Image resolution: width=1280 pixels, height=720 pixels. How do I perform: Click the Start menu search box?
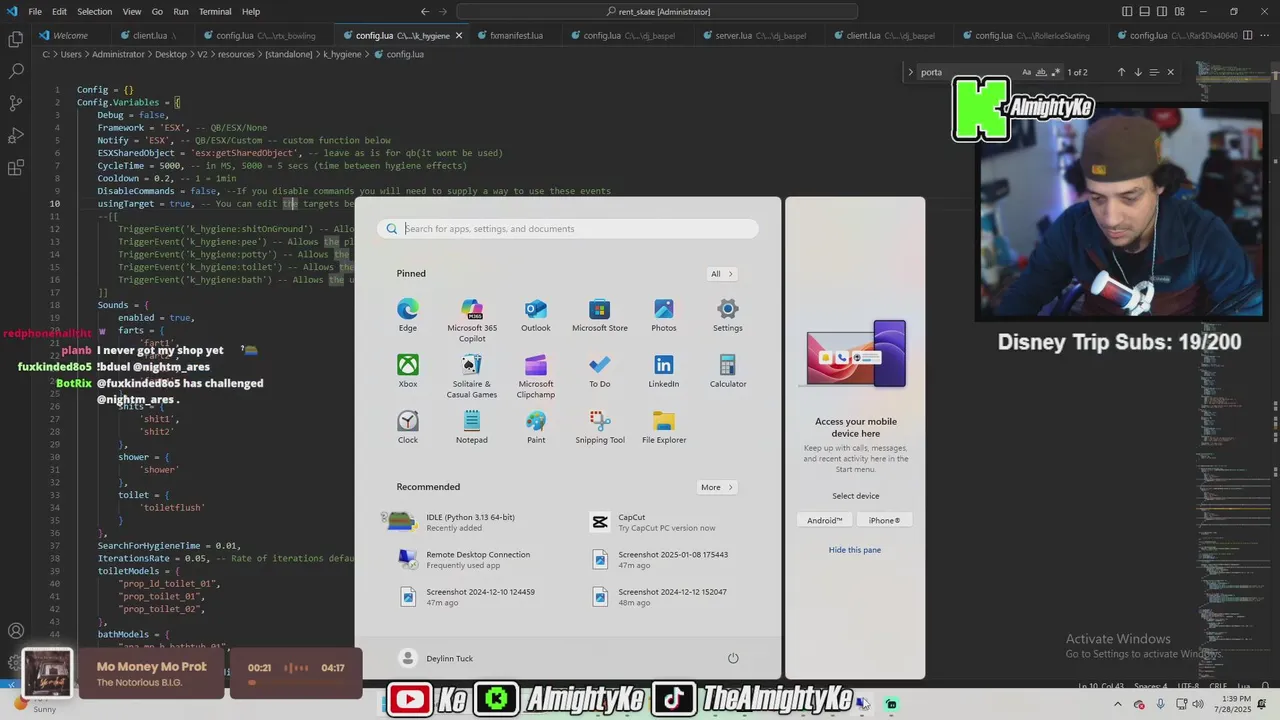[x=568, y=229]
